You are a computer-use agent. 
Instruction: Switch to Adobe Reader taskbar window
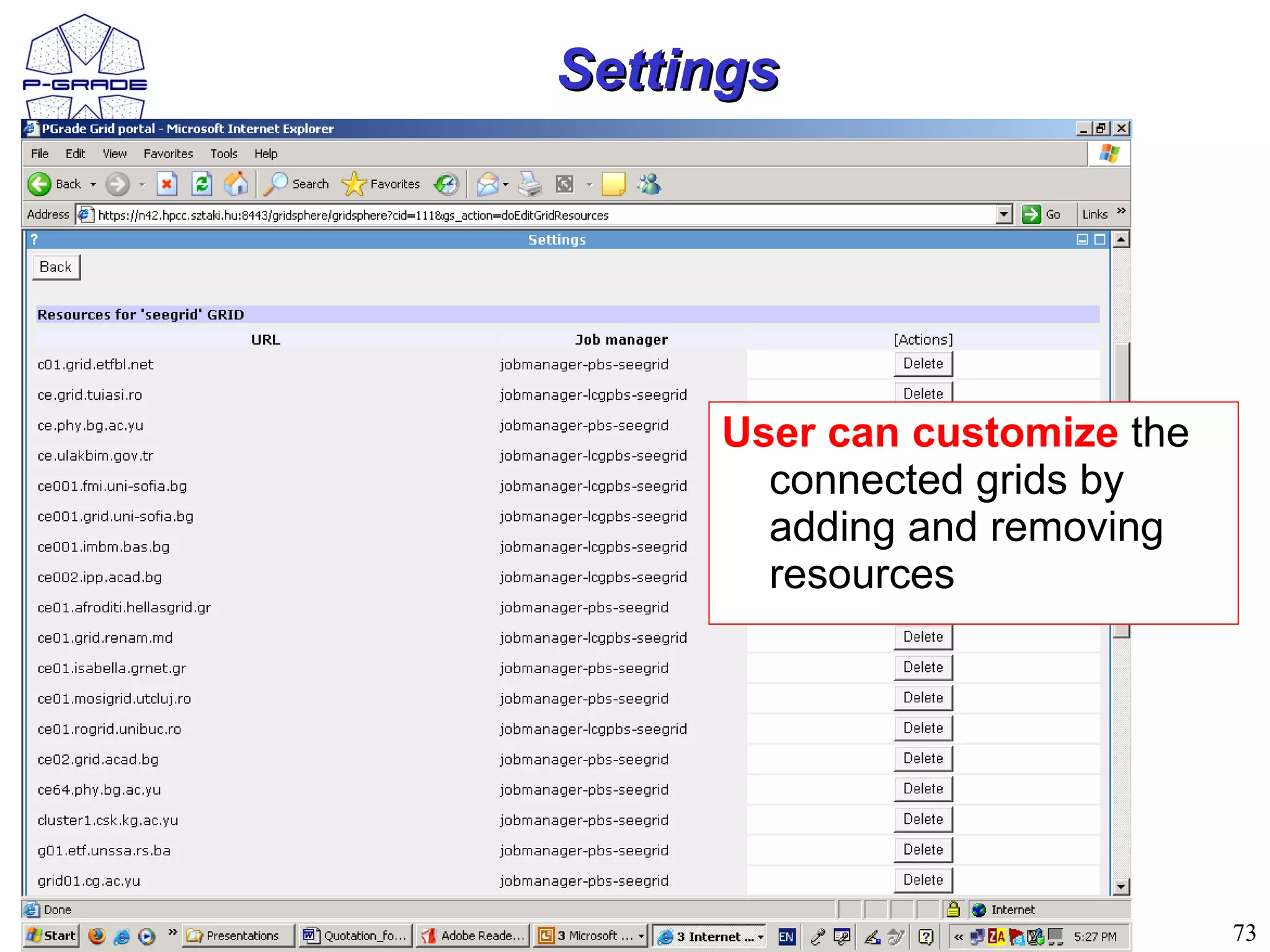pos(473,936)
